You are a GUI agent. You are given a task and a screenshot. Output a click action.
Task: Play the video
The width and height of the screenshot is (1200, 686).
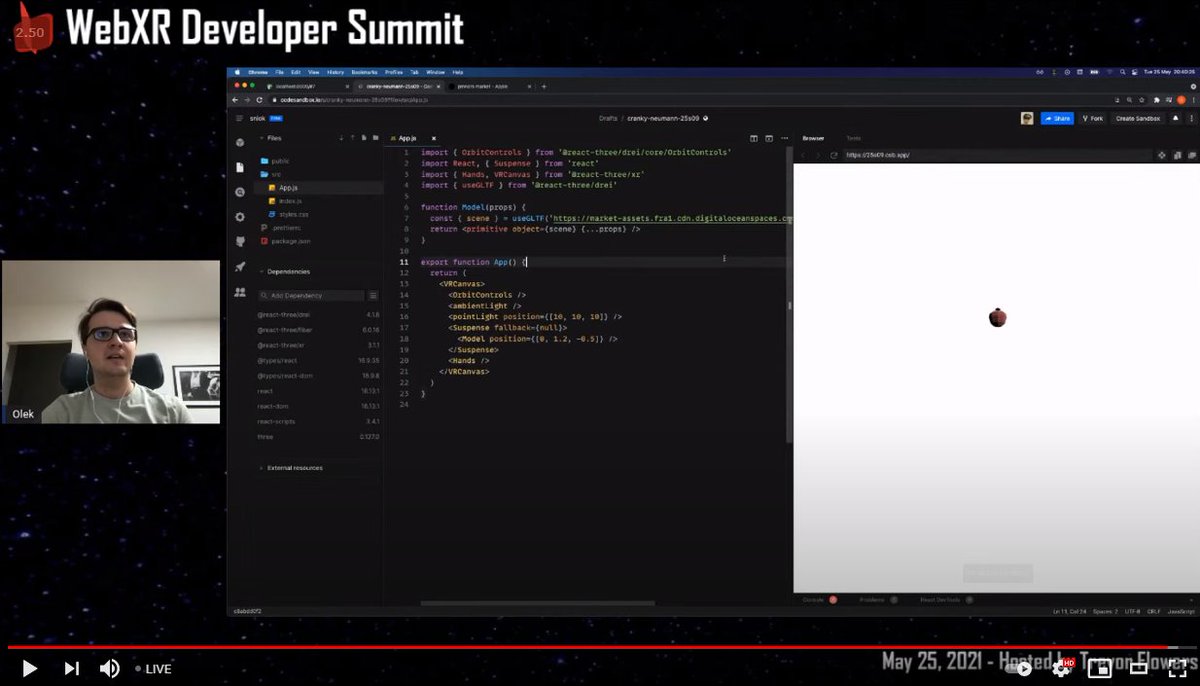click(29, 668)
